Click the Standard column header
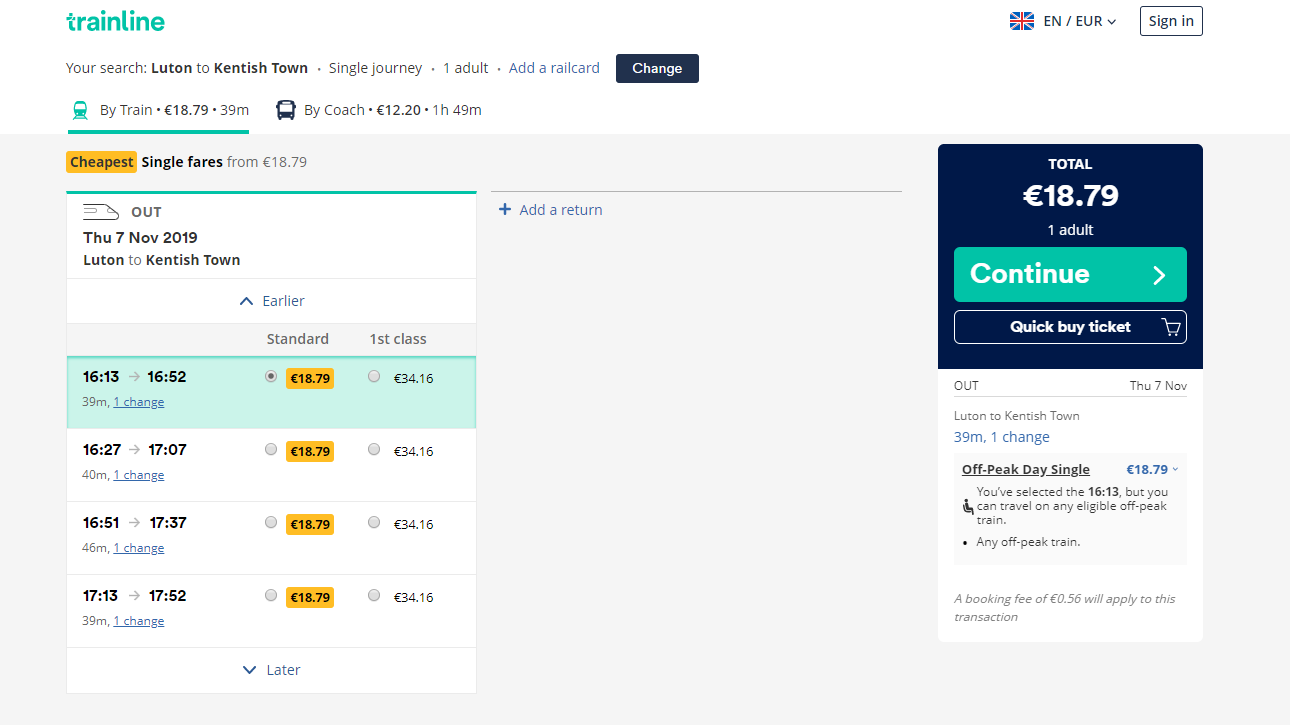 point(298,339)
